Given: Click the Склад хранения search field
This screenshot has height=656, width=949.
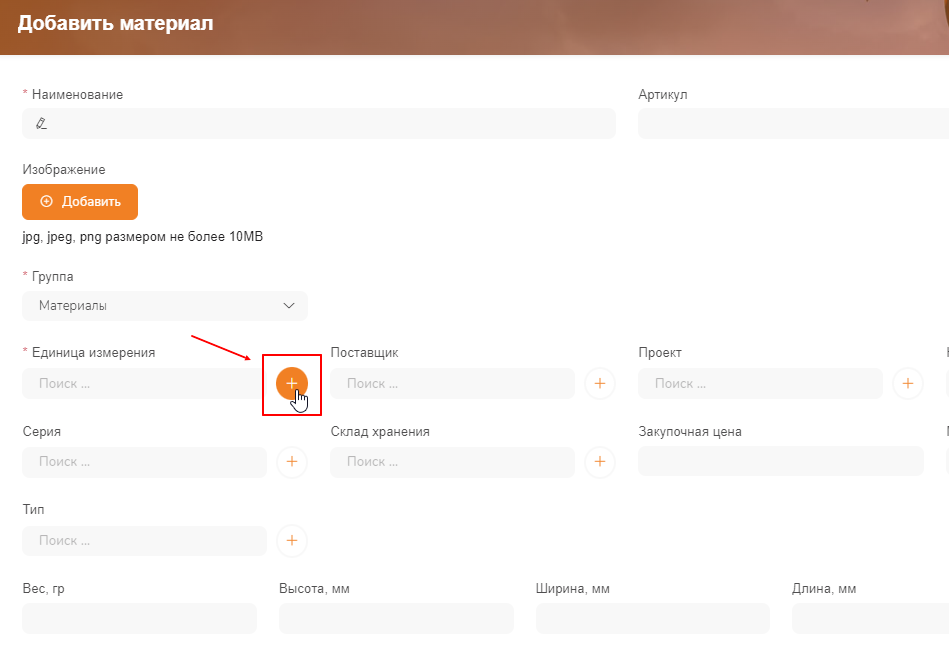Looking at the screenshot, I should [452, 462].
